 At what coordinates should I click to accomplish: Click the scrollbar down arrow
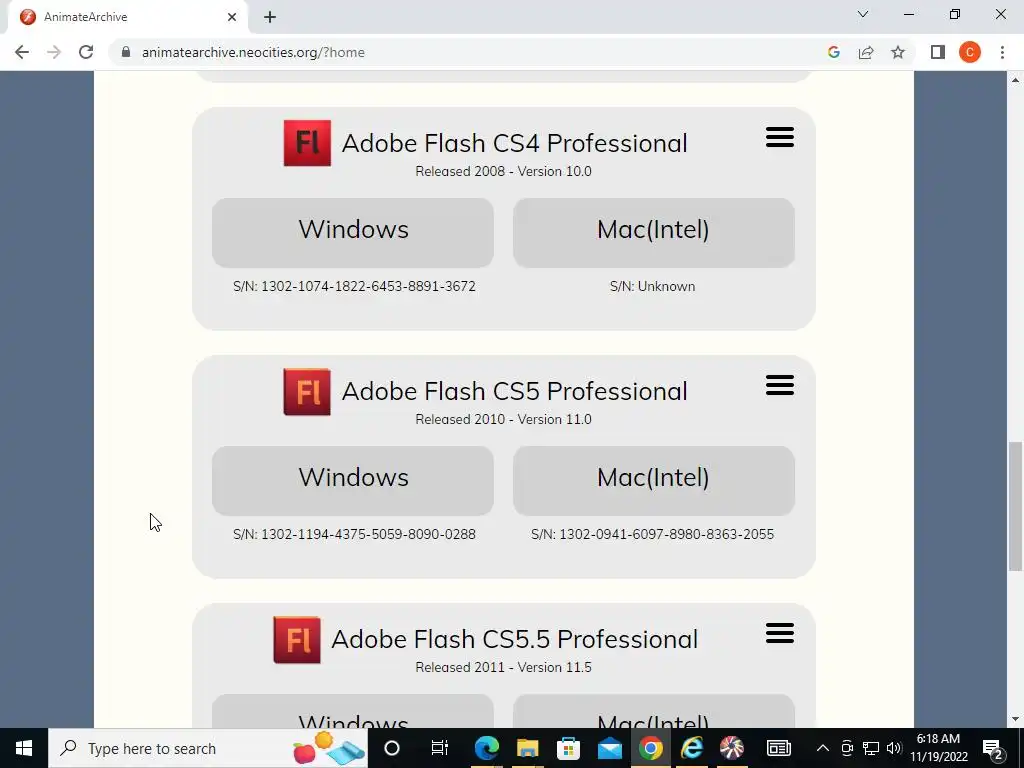pyautogui.click(x=1015, y=719)
